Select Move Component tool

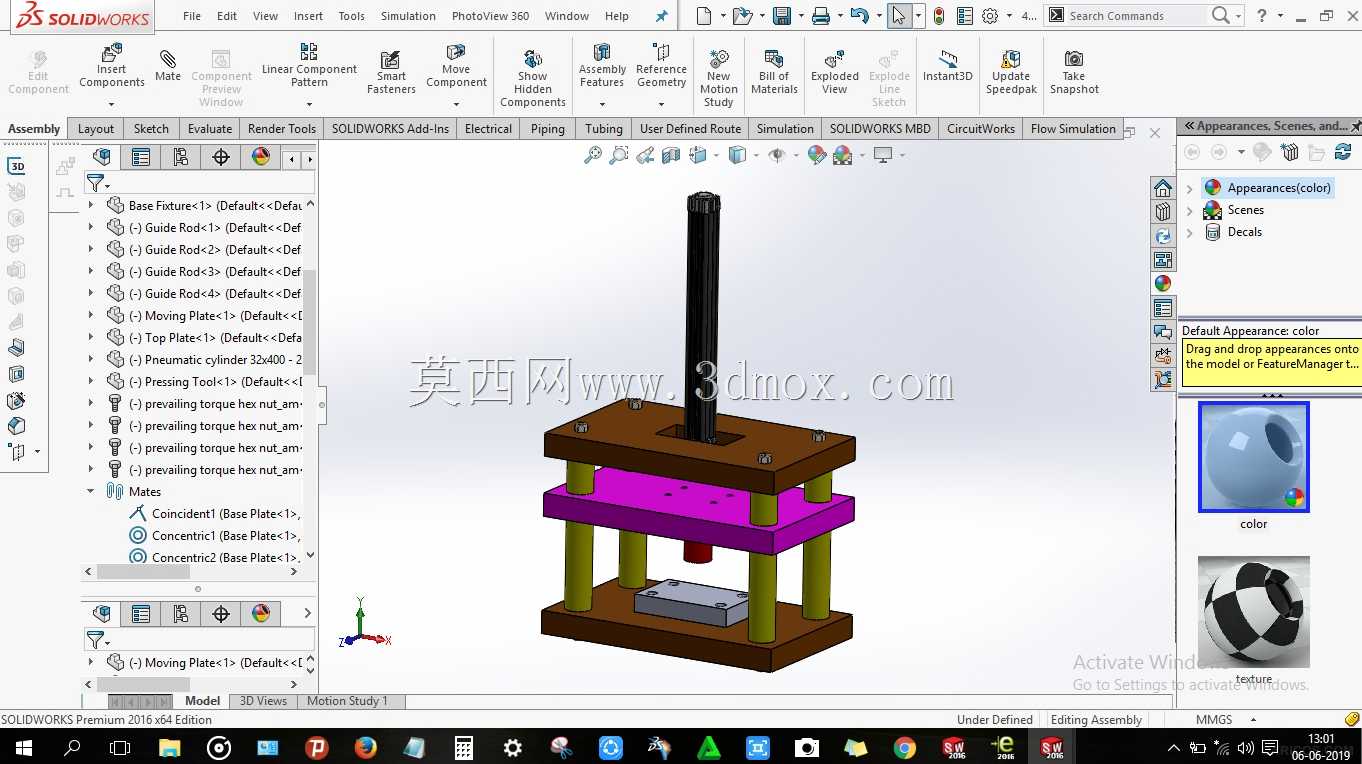point(456,64)
